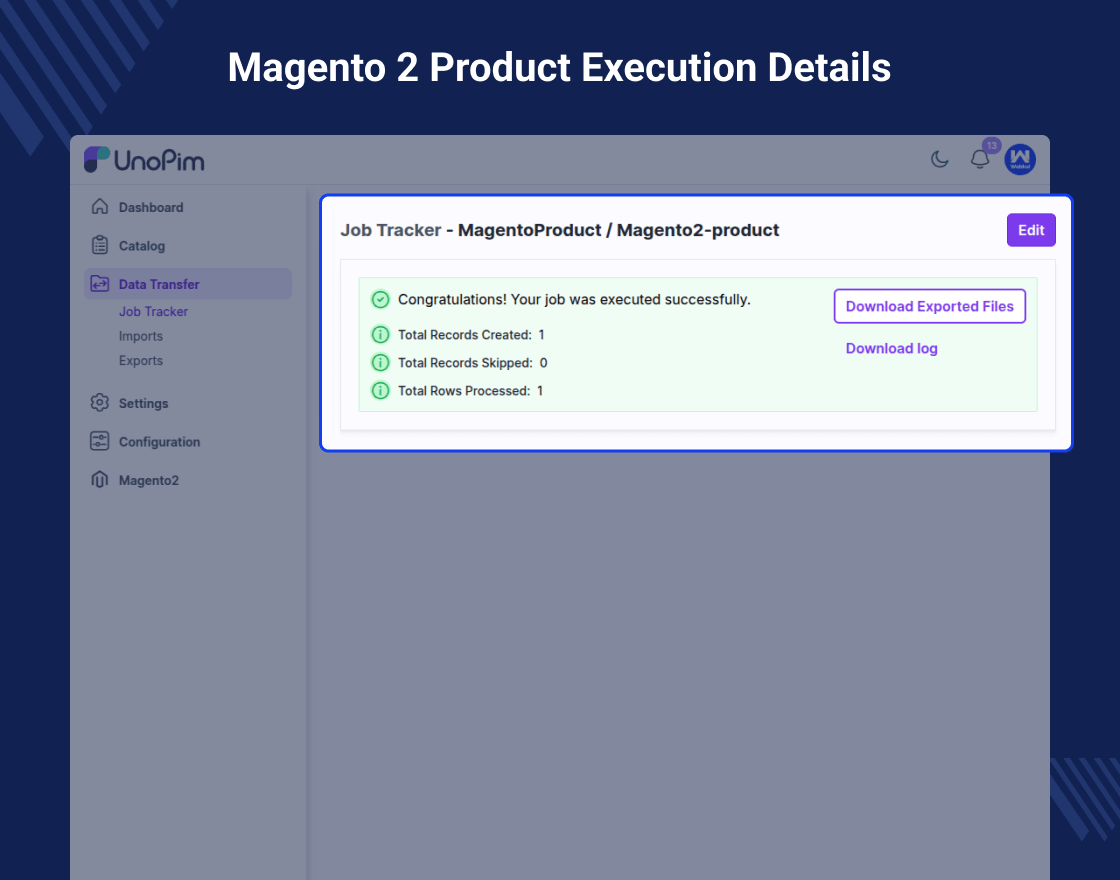Image resolution: width=1120 pixels, height=880 pixels.
Task: Click the Configuration sliders icon
Action: coord(100,441)
